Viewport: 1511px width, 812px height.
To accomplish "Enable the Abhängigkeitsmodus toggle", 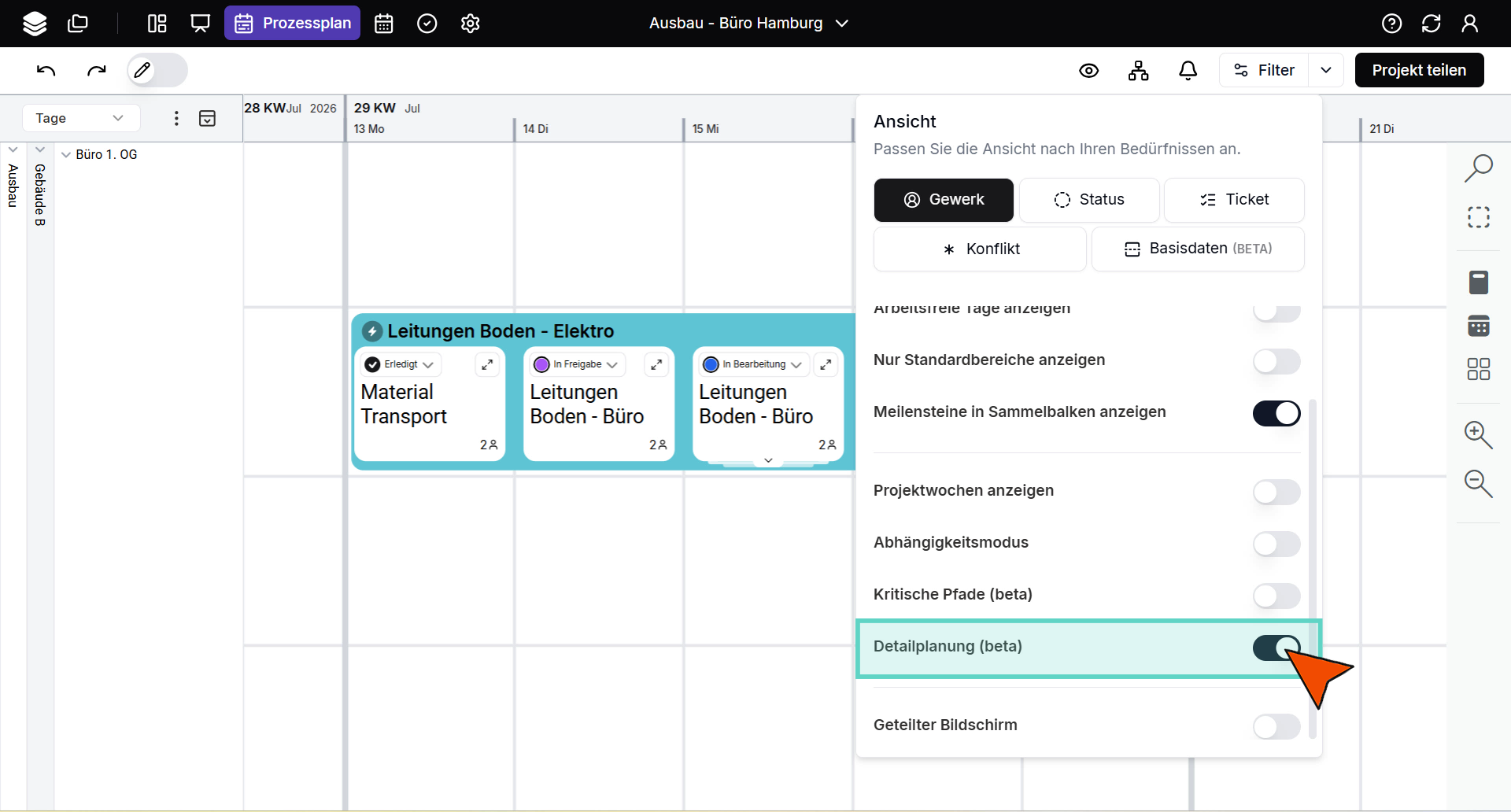I will 1276,544.
